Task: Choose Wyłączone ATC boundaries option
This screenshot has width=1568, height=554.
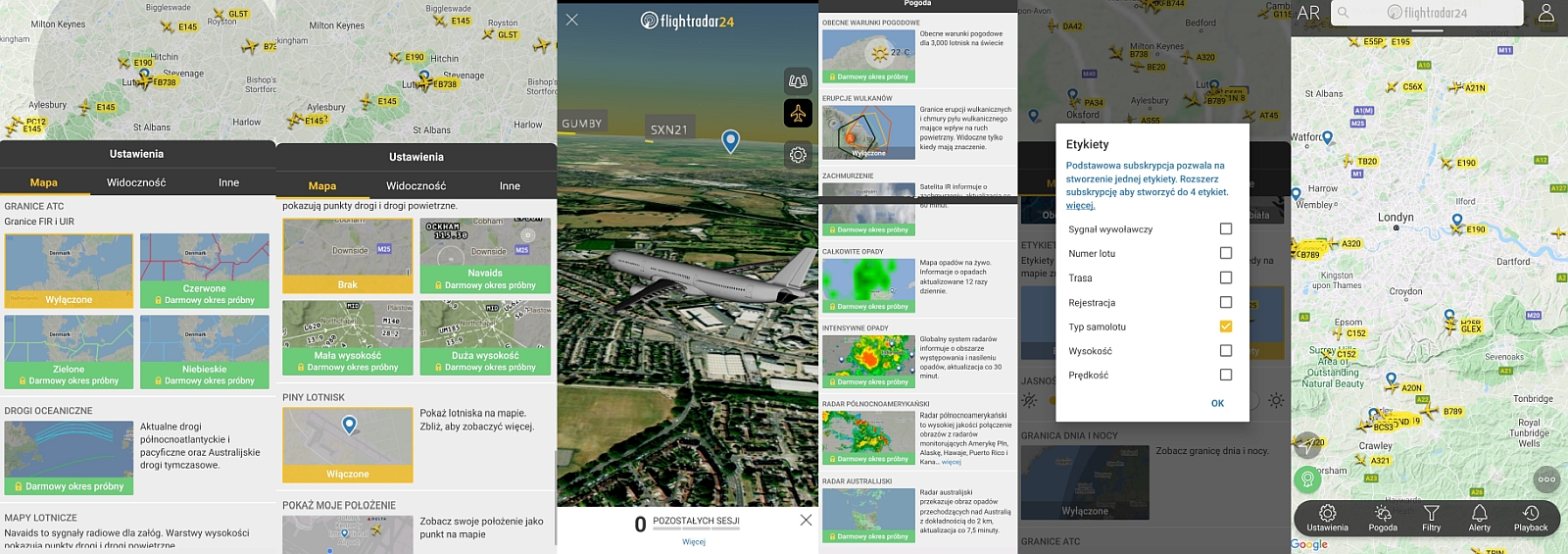Action: point(69,271)
